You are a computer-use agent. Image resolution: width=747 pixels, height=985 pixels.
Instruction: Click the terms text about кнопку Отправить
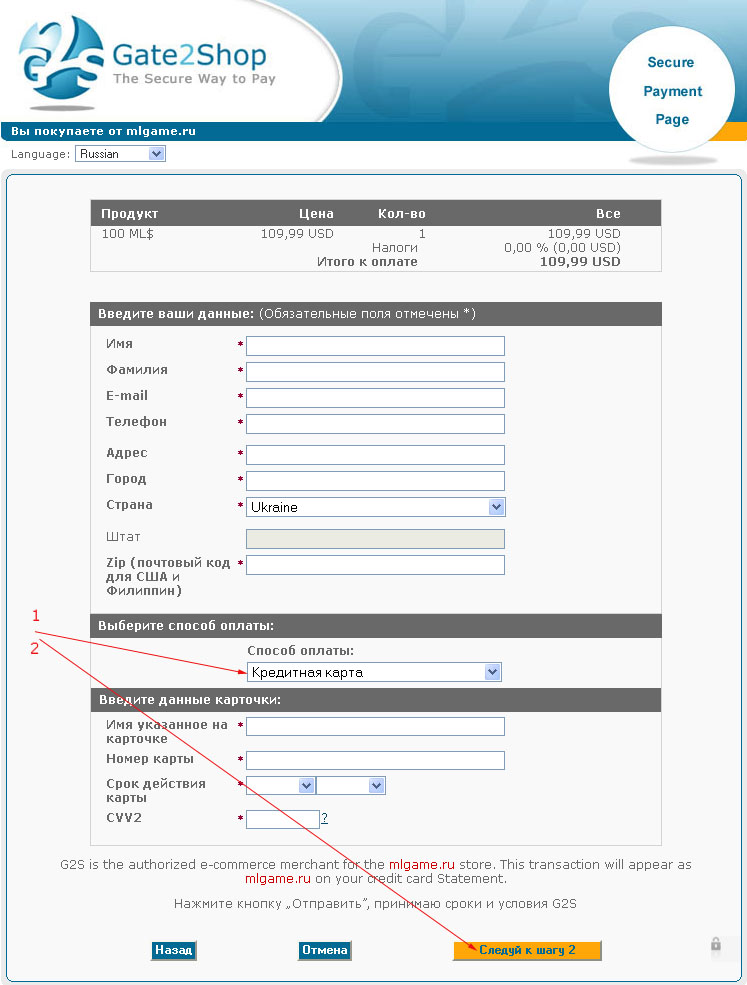pos(375,904)
